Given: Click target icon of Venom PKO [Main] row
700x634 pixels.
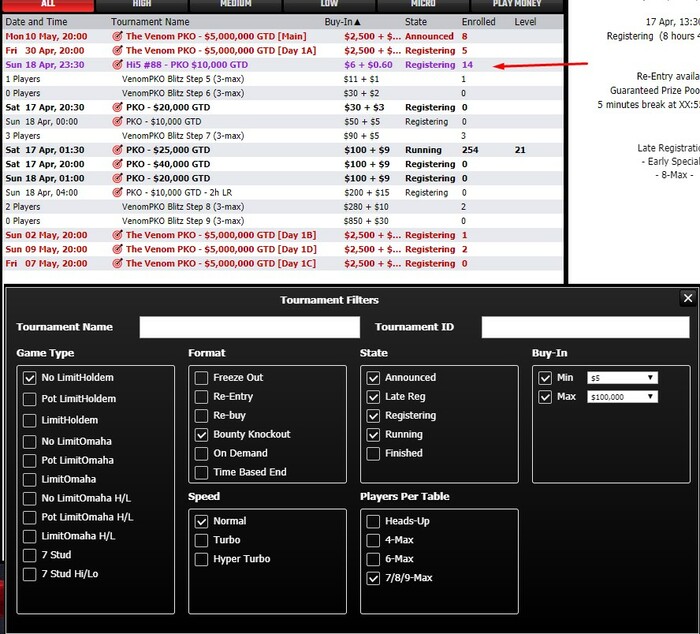Looking at the screenshot, I should pyautogui.click(x=117, y=36).
